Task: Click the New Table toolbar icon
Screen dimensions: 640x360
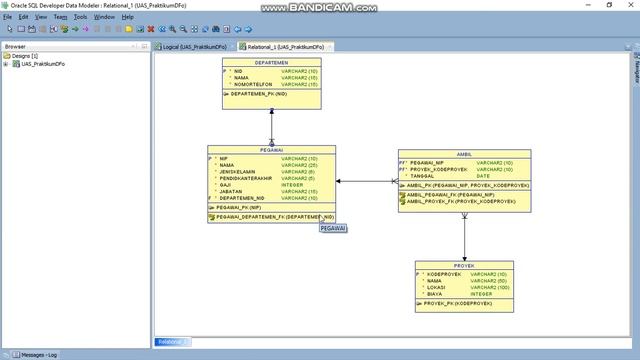Action: (x=21, y=29)
